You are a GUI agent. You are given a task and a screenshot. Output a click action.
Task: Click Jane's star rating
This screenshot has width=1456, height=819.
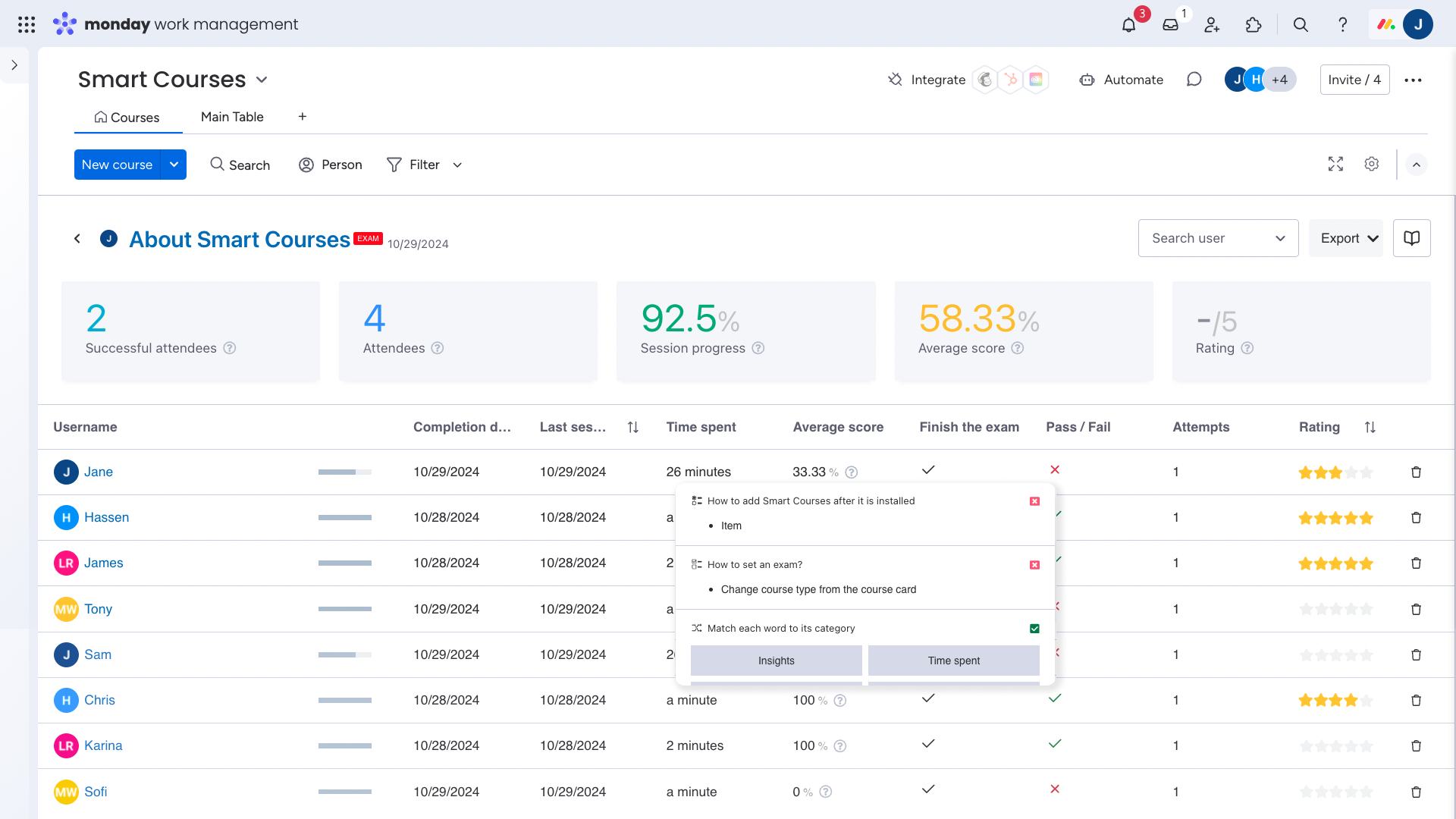(1335, 472)
